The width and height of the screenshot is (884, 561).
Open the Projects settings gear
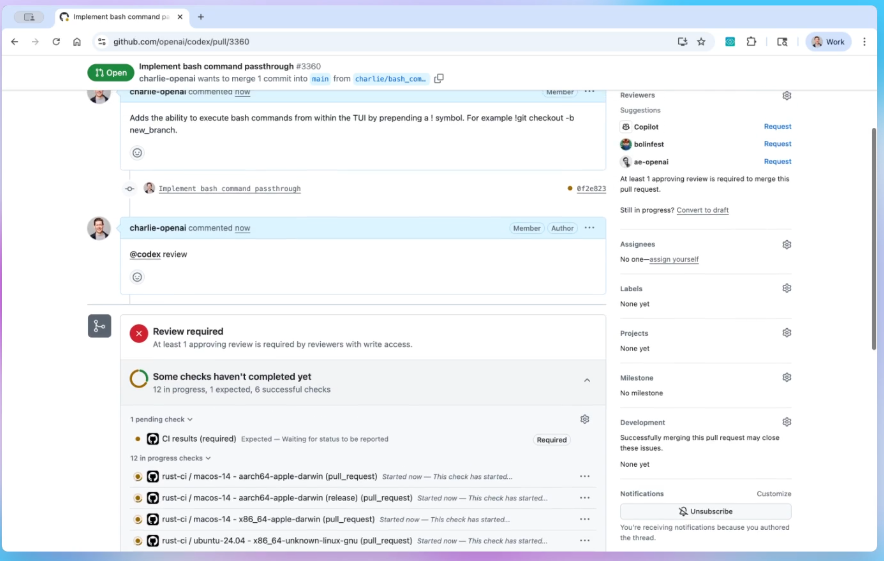(786, 333)
